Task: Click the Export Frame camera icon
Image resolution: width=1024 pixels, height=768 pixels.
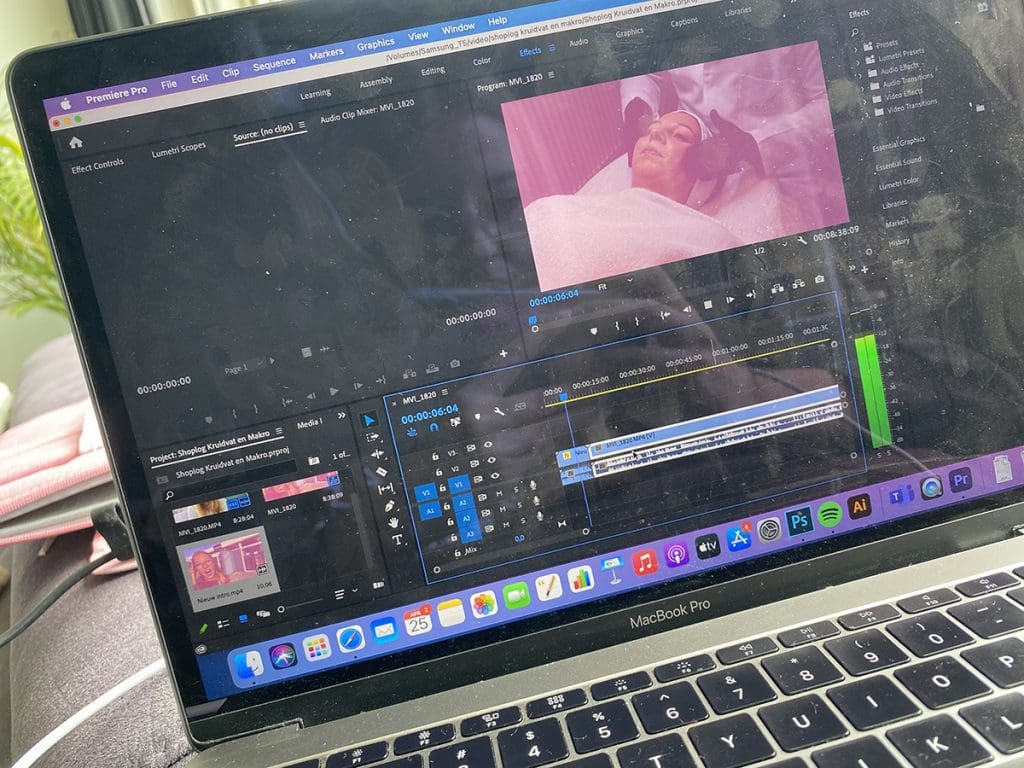Action: pyautogui.click(x=819, y=280)
